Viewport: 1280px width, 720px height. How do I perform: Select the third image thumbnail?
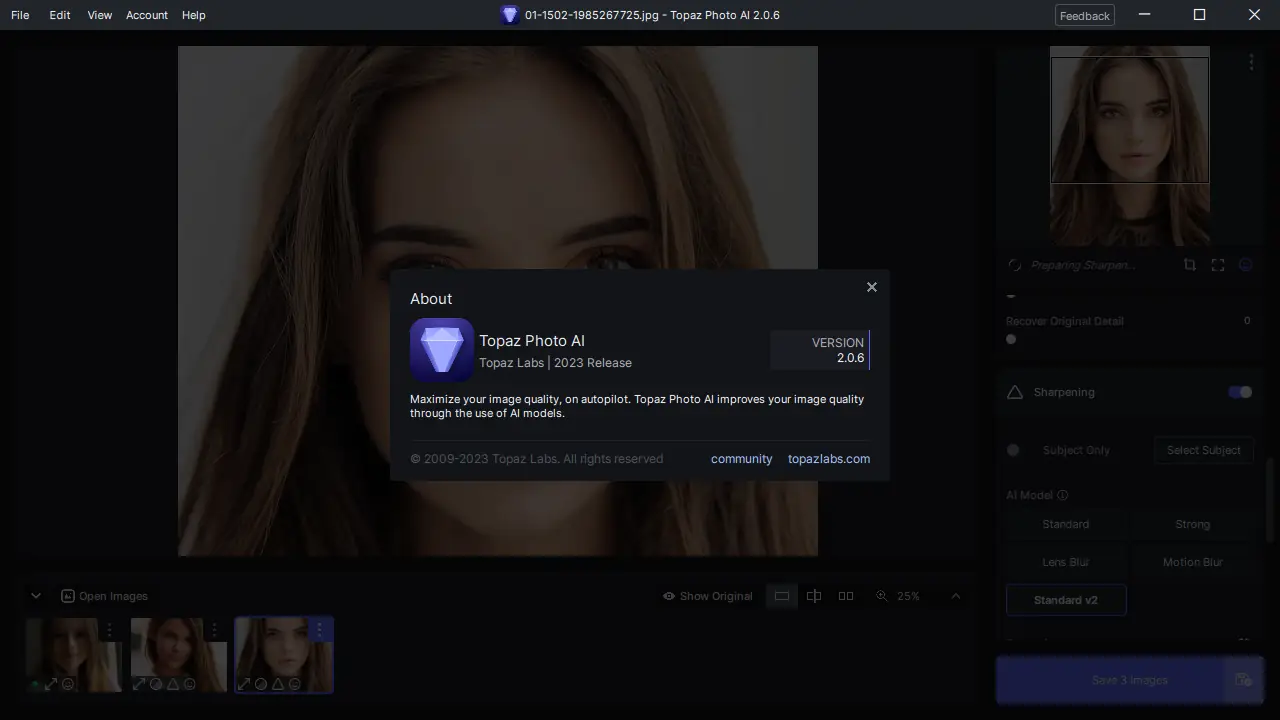[x=284, y=655]
